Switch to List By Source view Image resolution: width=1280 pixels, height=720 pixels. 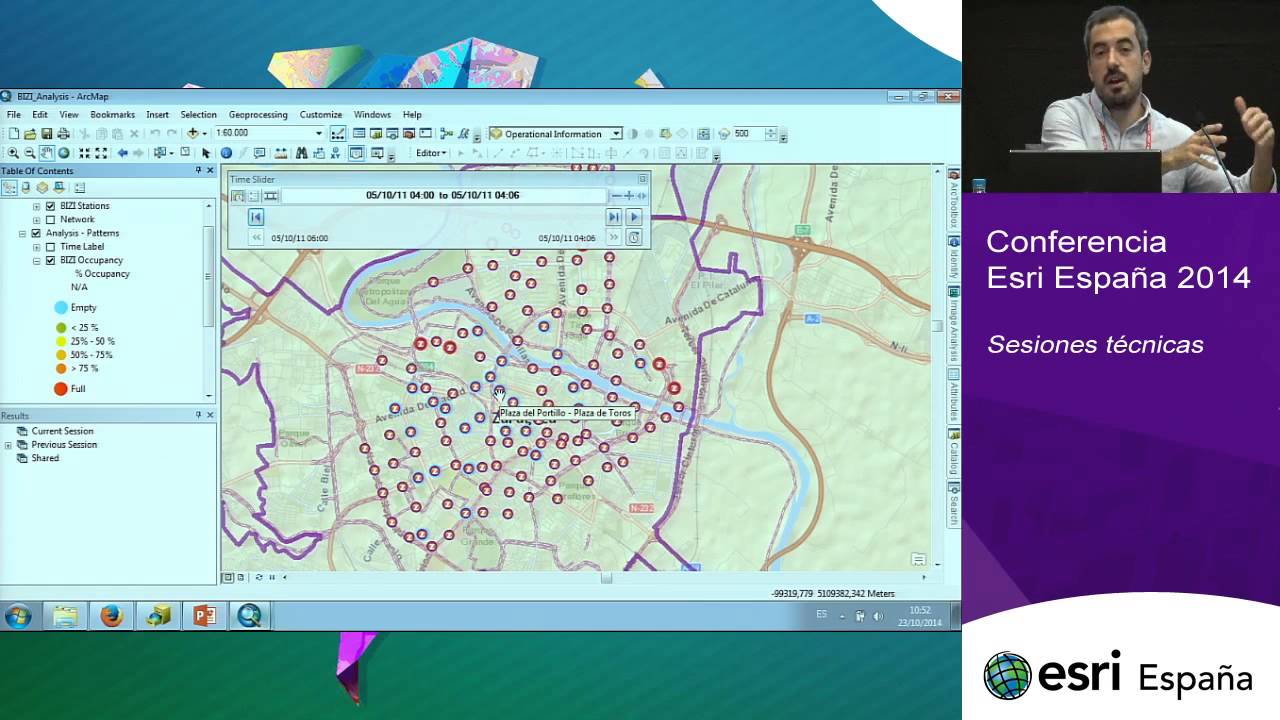tap(26, 187)
